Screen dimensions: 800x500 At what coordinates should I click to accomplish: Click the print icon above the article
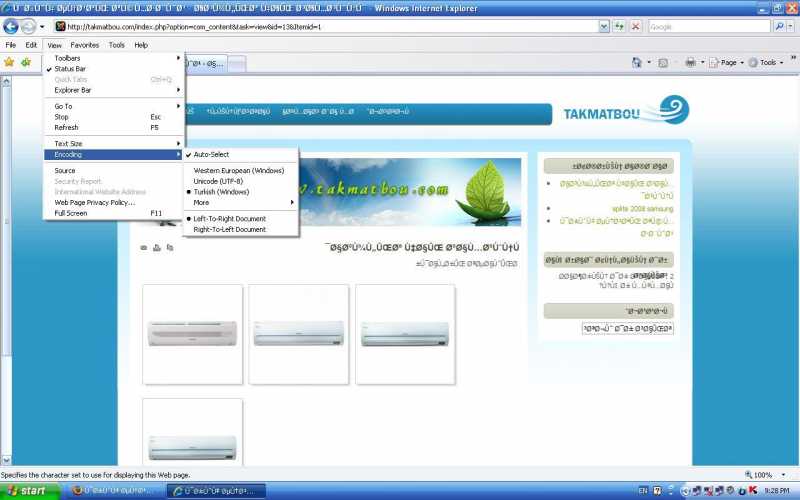(157, 247)
